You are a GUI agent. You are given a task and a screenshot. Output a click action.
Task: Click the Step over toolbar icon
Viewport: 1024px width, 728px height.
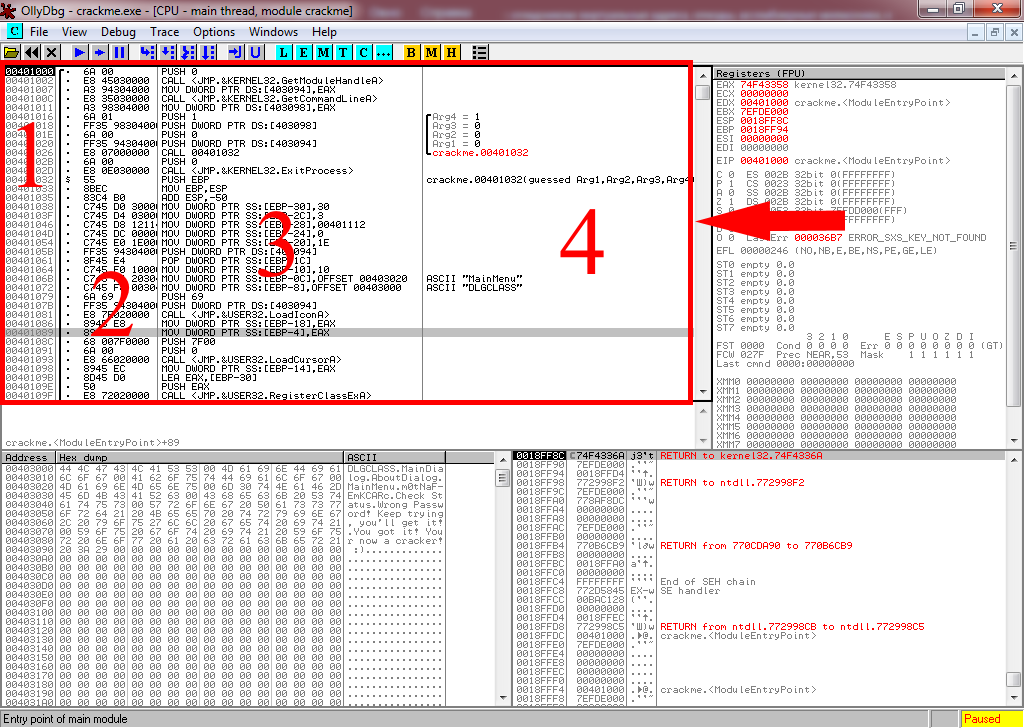pyautogui.click(x=167, y=52)
